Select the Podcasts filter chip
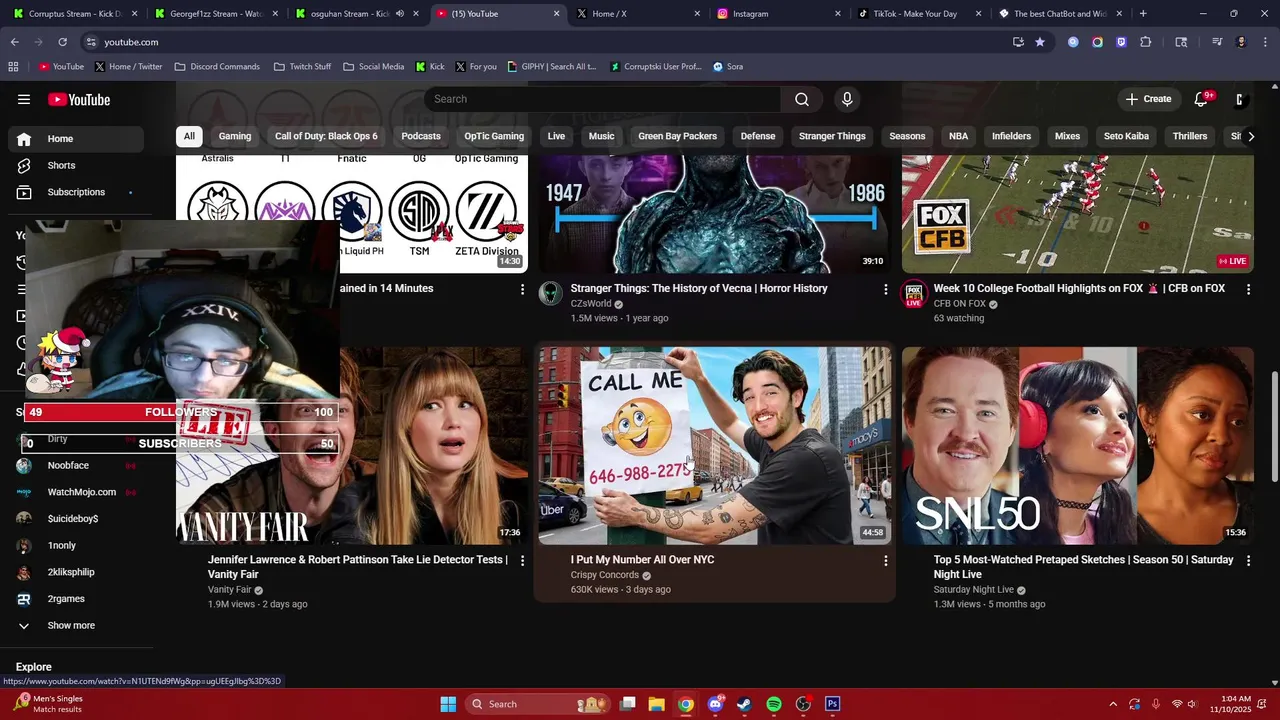 tap(421, 136)
